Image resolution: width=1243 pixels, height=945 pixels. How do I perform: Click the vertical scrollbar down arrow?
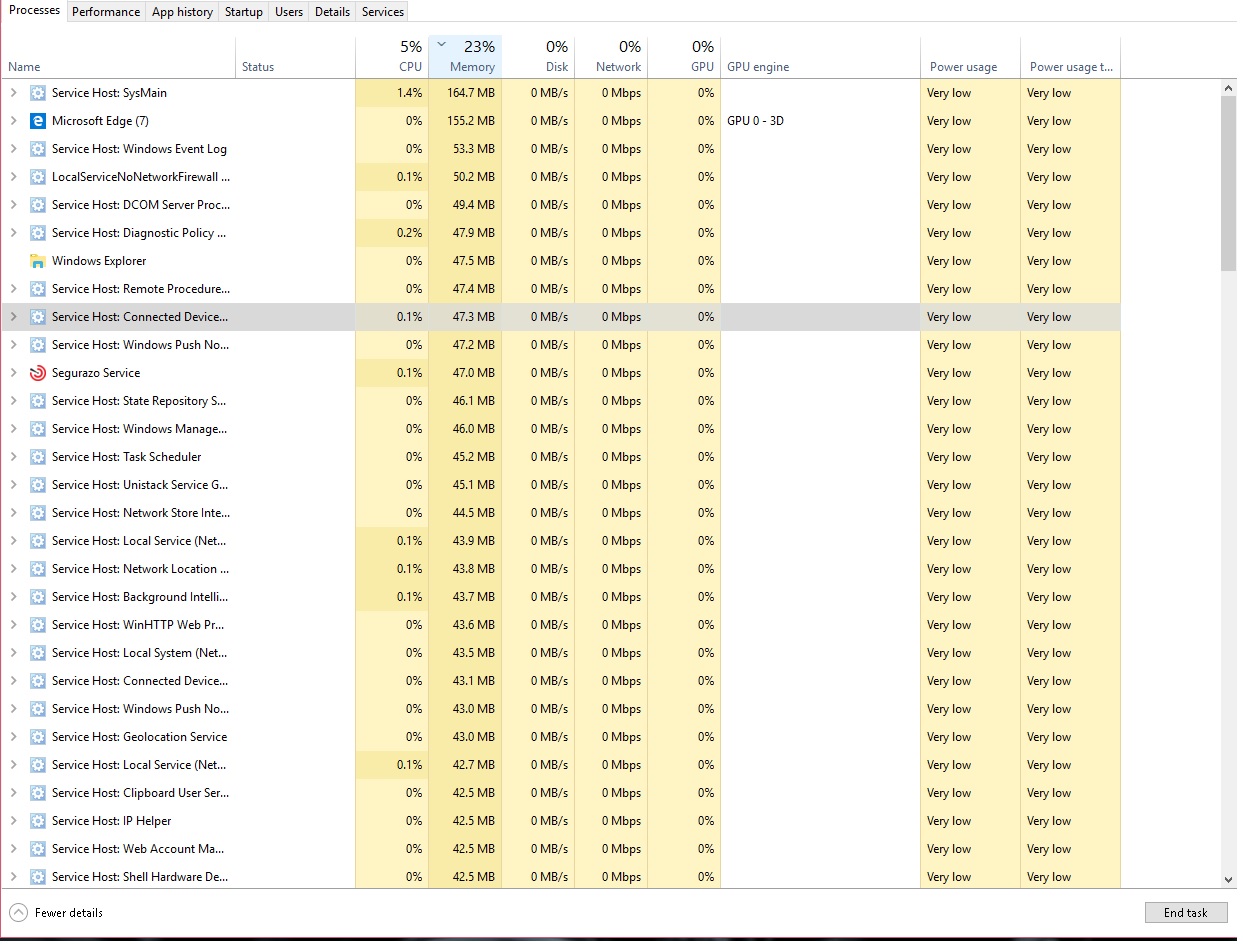point(1230,879)
